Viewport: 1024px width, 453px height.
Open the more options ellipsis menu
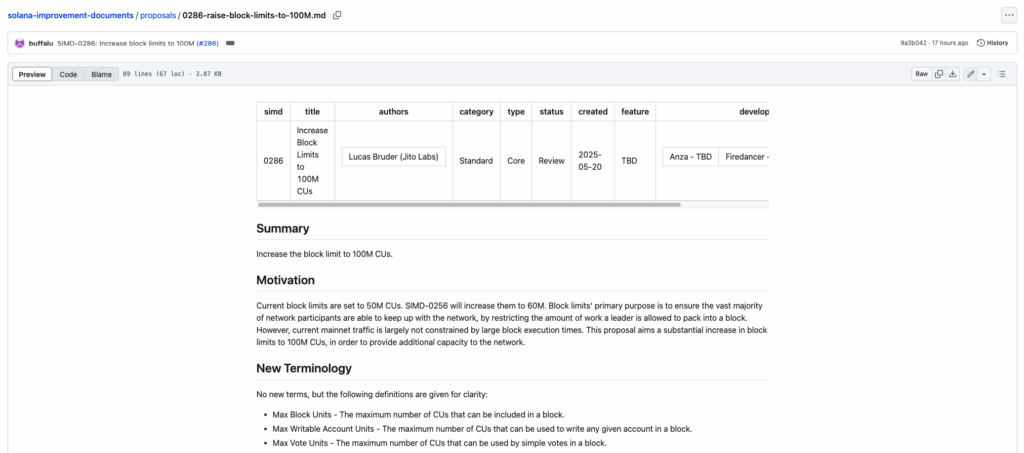1009,15
